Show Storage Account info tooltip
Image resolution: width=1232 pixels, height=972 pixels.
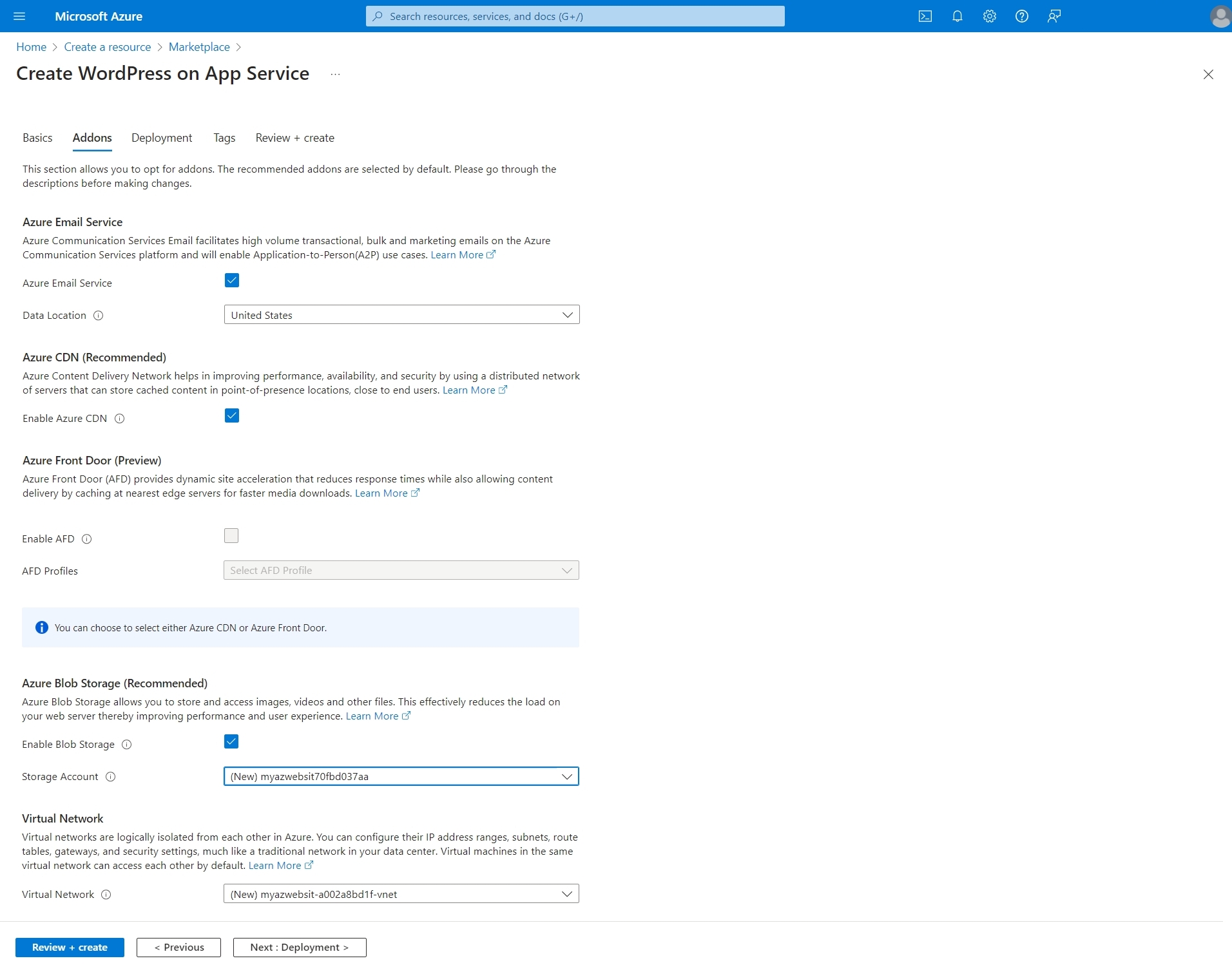tap(110, 776)
